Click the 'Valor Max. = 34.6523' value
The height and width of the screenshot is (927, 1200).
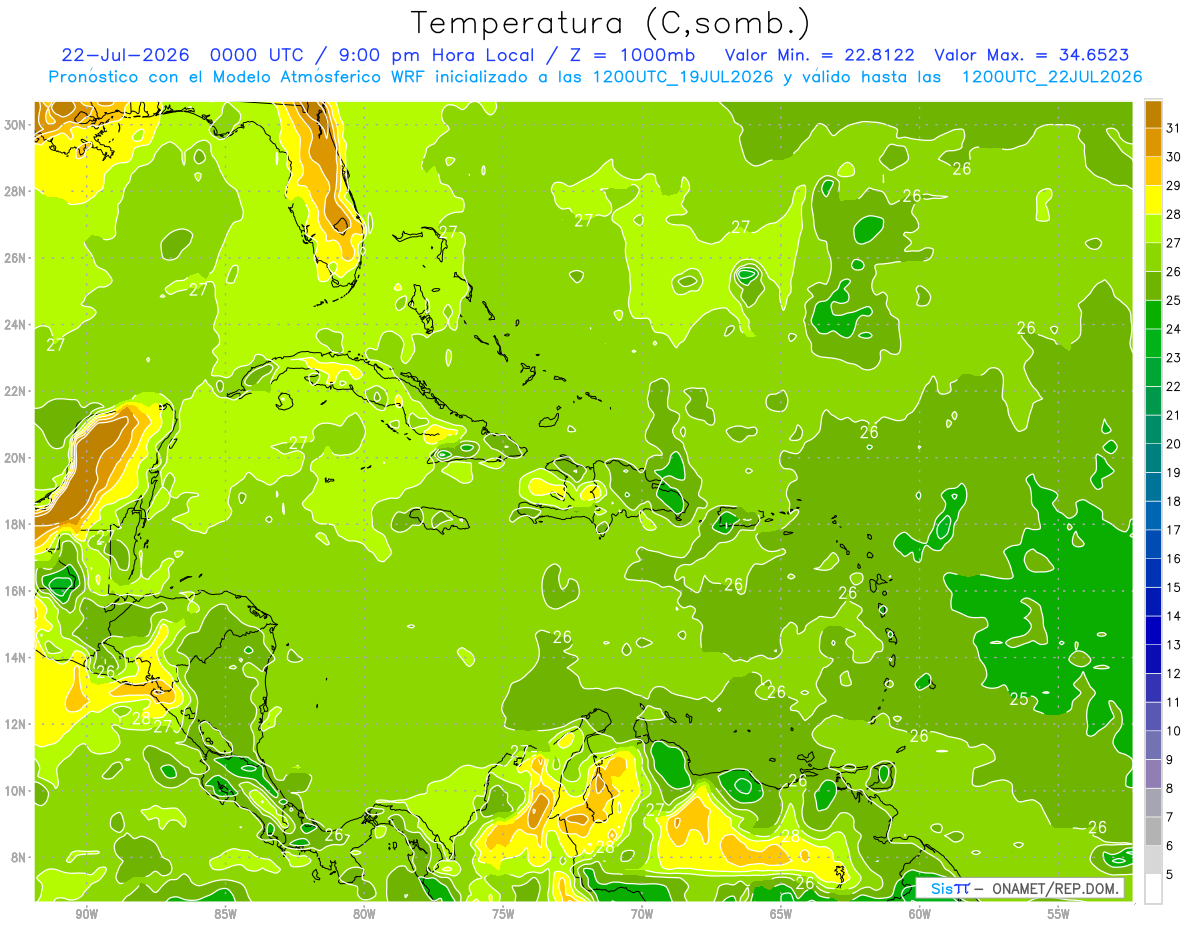1031,55
